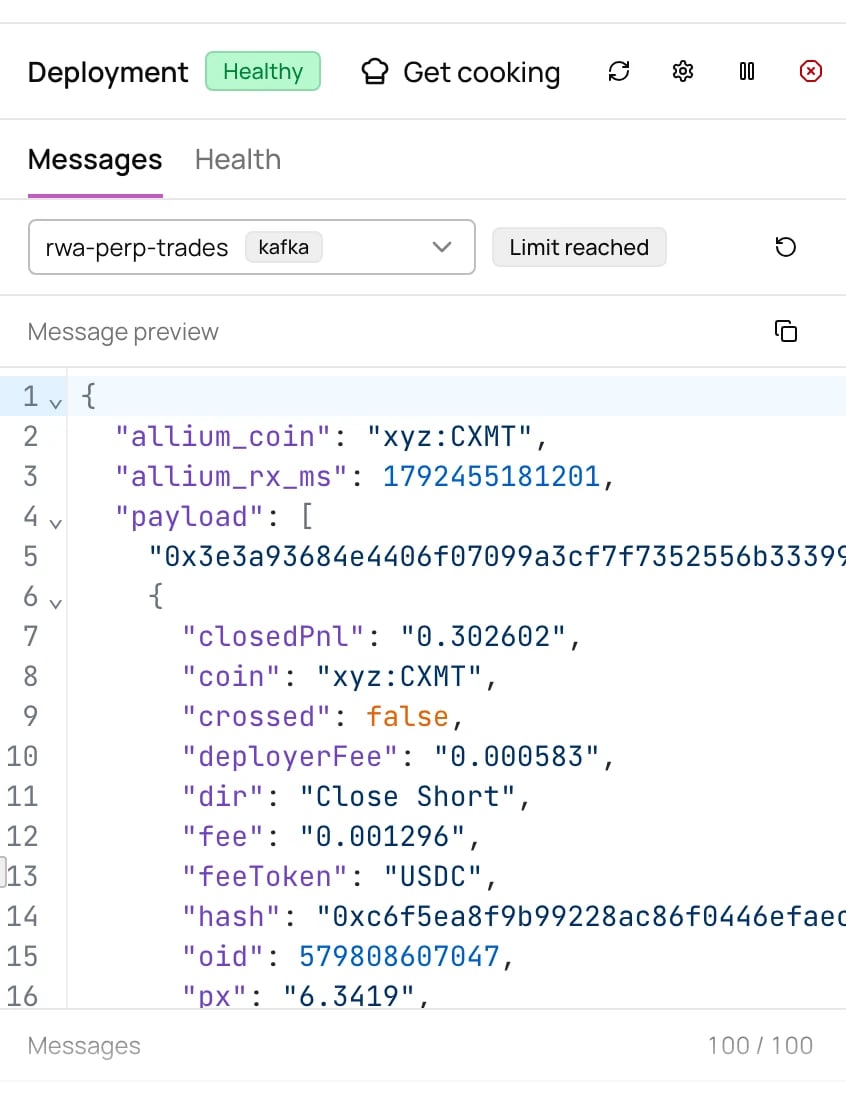Click the payload address starting 0x3e3a9368
The width and height of the screenshot is (846, 1100).
pyautogui.click(x=497, y=557)
